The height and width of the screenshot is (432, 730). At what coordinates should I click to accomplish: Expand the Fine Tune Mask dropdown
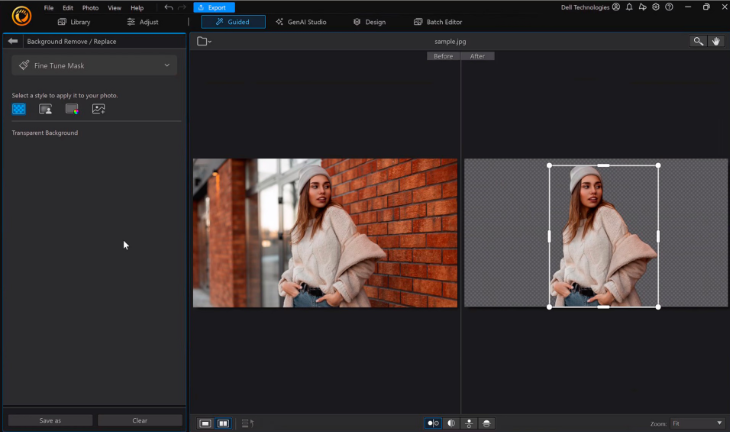point(166,65)
